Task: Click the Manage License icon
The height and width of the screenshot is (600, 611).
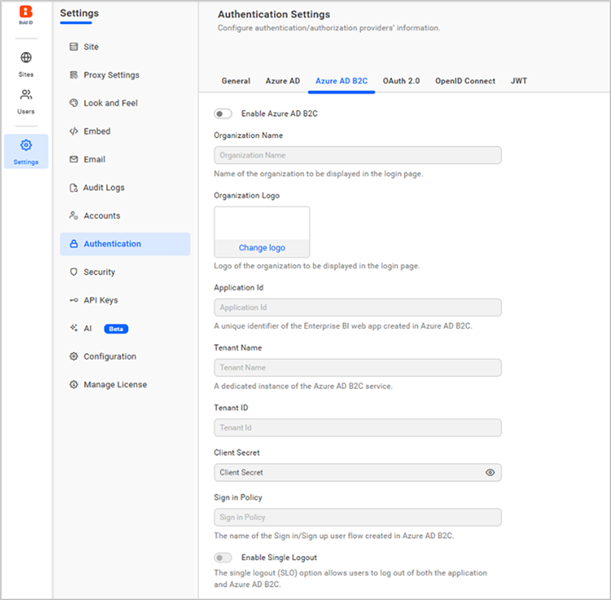Action: (74, 385)
